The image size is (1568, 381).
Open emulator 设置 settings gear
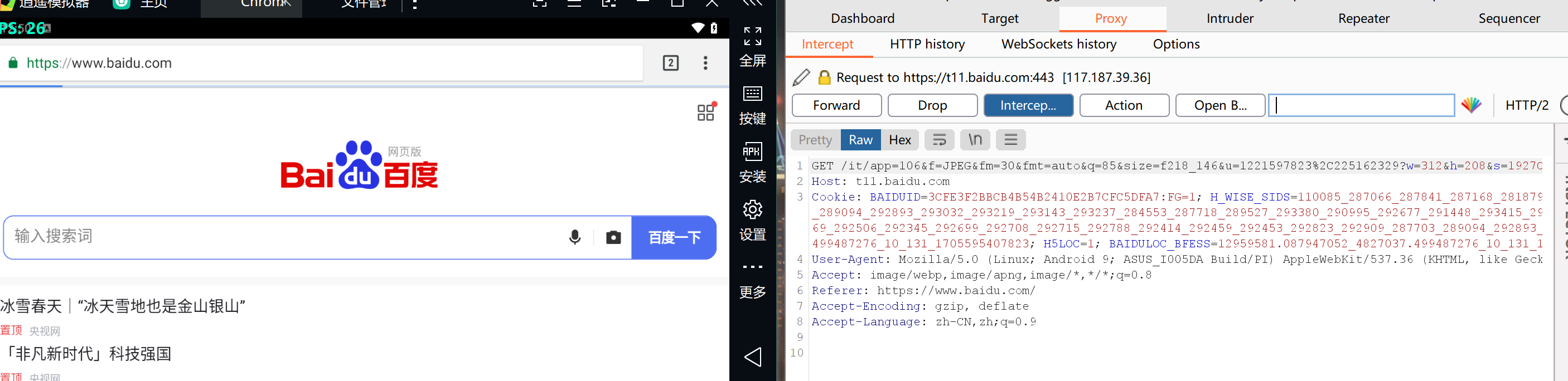752,209
